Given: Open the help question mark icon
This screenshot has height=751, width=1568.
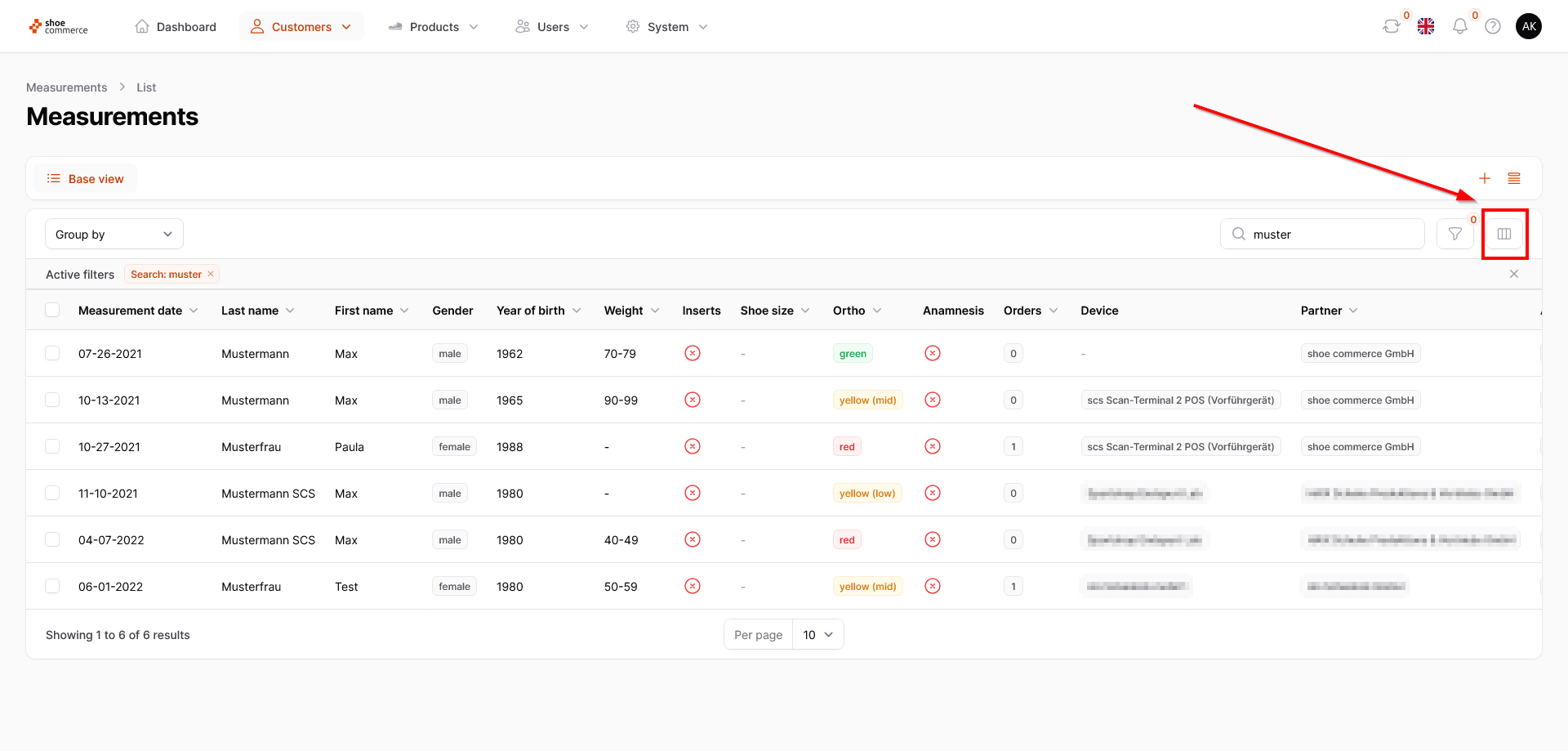Looking at the screenshot, I should point(1493,26).
